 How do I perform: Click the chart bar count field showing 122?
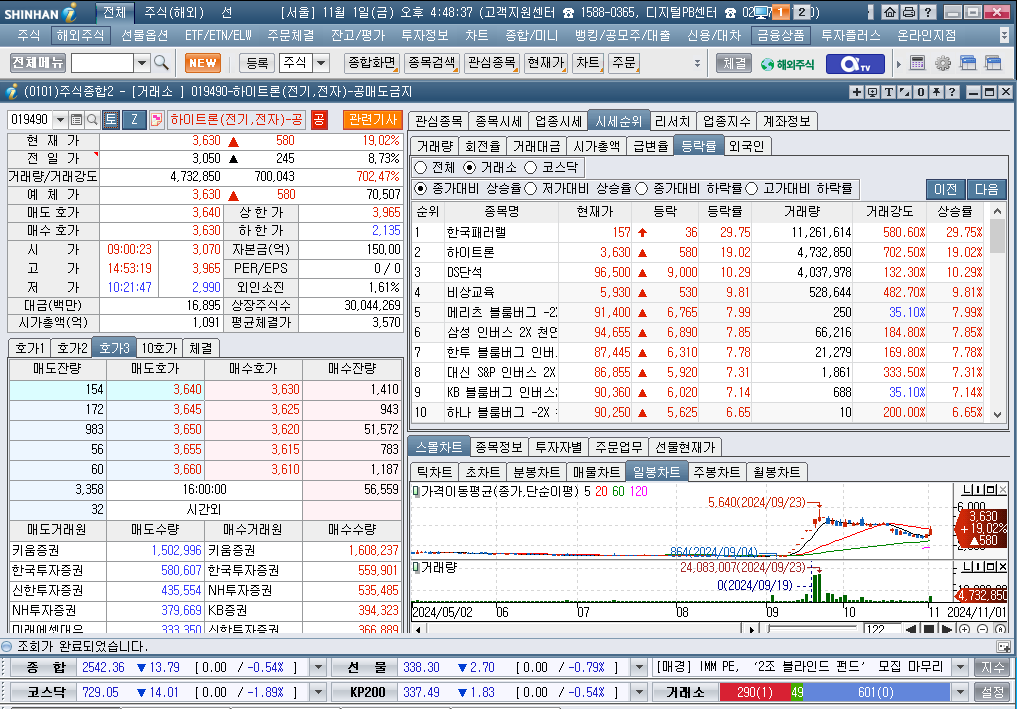881,629
